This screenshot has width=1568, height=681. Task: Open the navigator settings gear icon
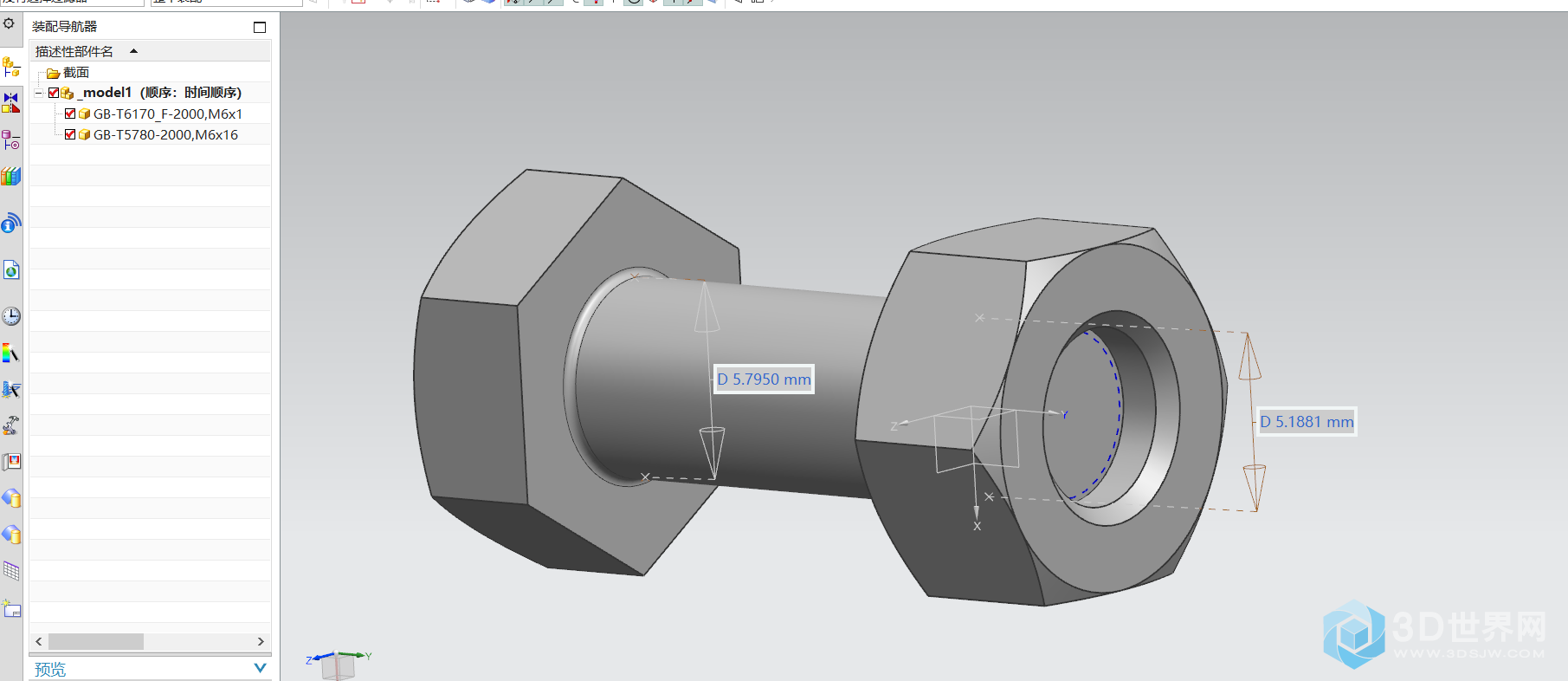pos(9,23)
